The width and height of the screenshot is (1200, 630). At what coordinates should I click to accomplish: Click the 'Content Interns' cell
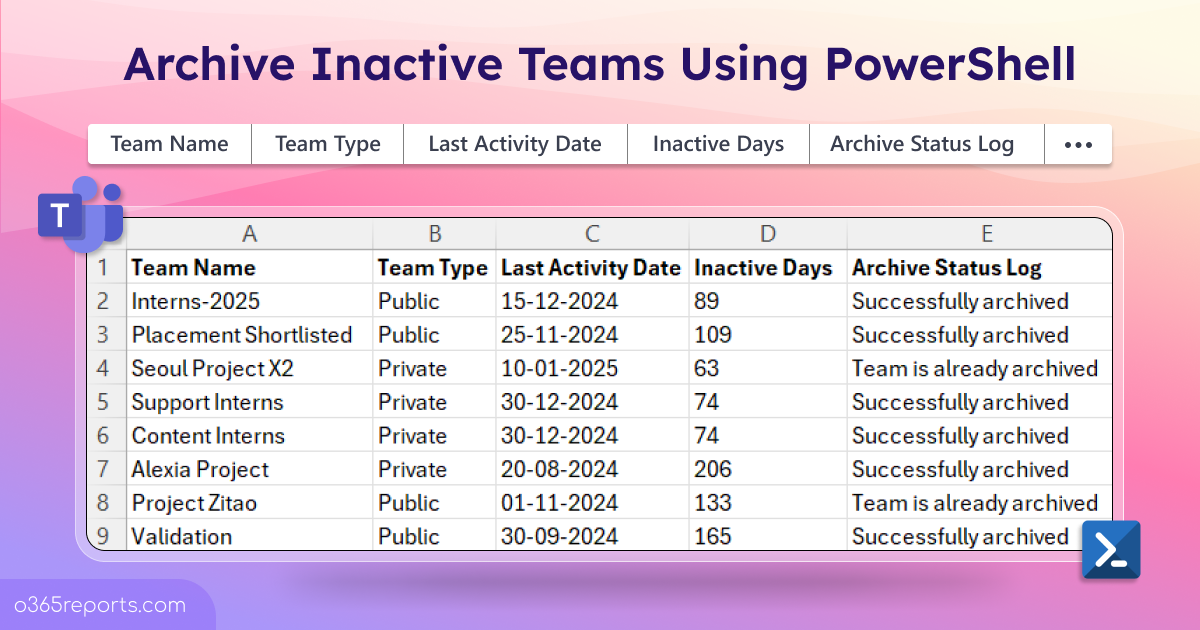(x=250, y=436)
